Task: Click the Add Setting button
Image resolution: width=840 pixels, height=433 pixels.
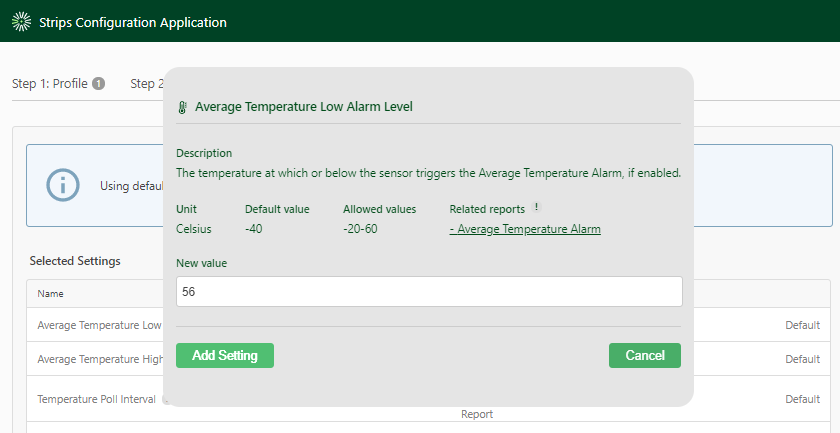Action: pyautogui.click(x=225, y=355)
